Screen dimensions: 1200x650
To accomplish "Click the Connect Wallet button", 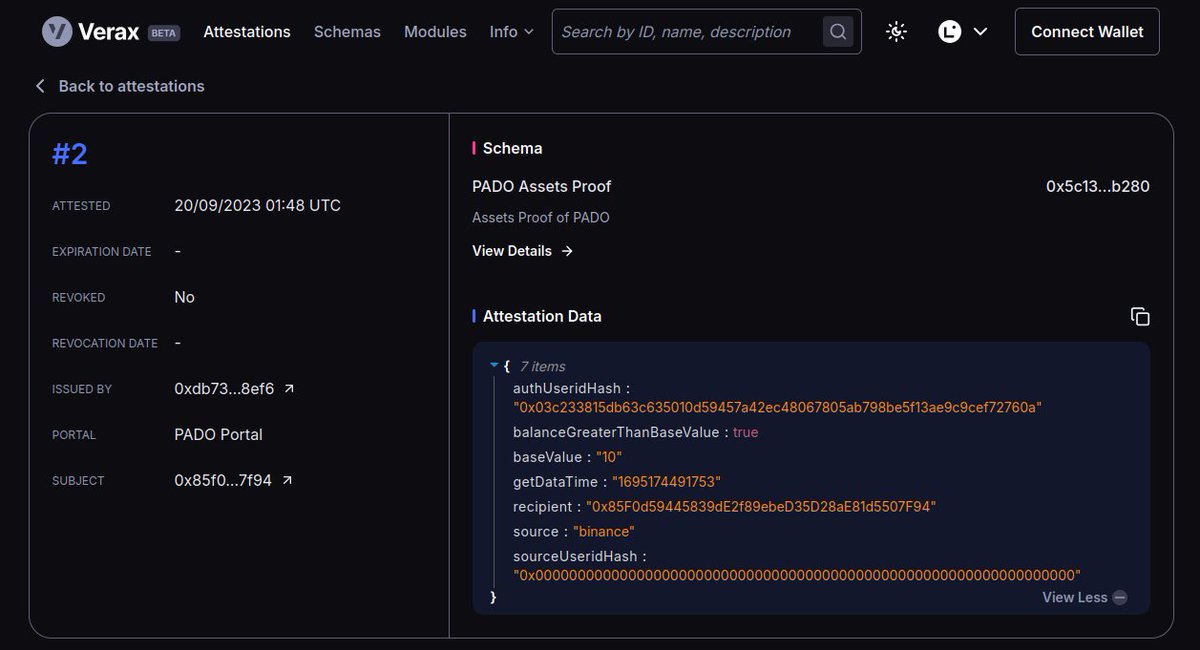I will pyautogui.click(x=1087, y=32).
